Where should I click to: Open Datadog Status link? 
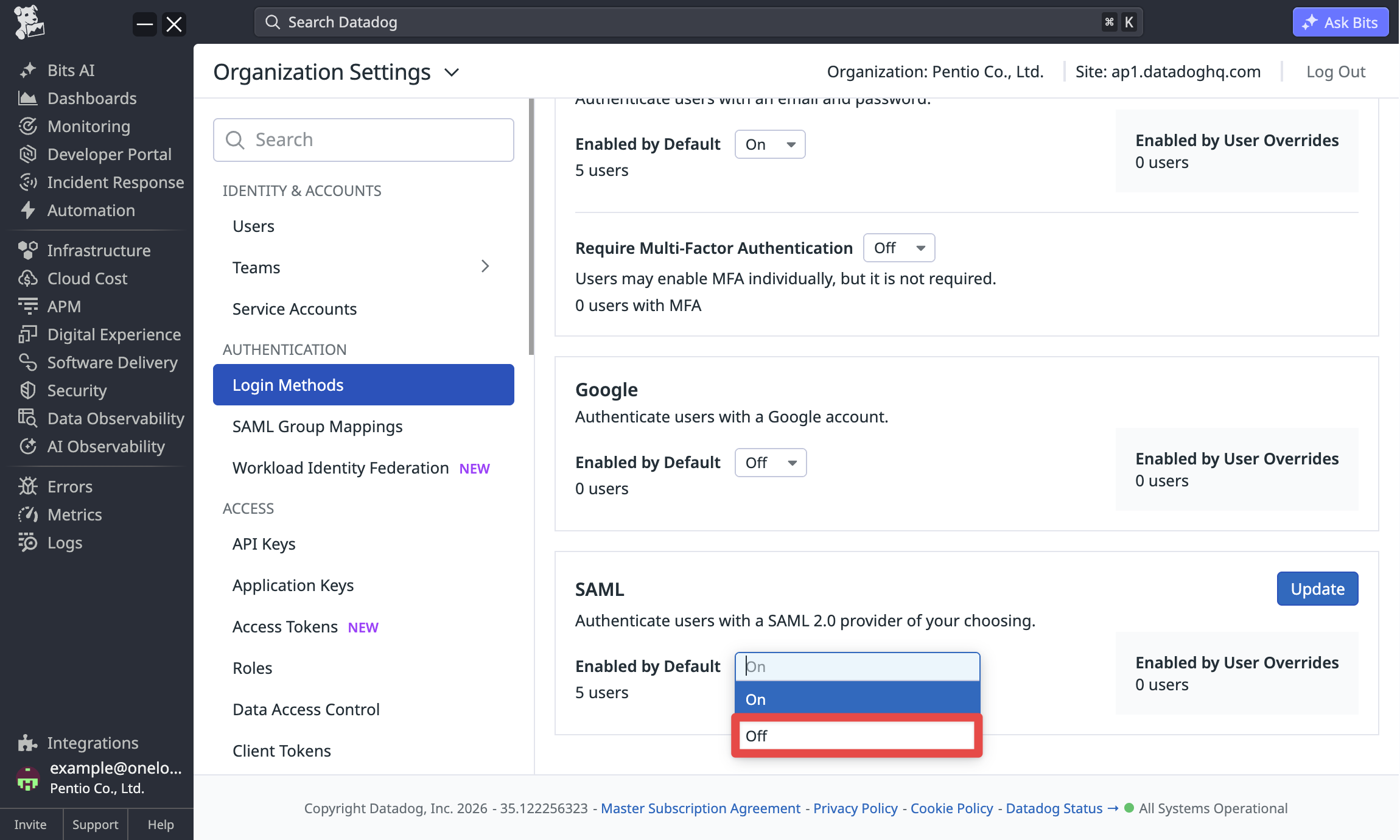[1062, 808]
